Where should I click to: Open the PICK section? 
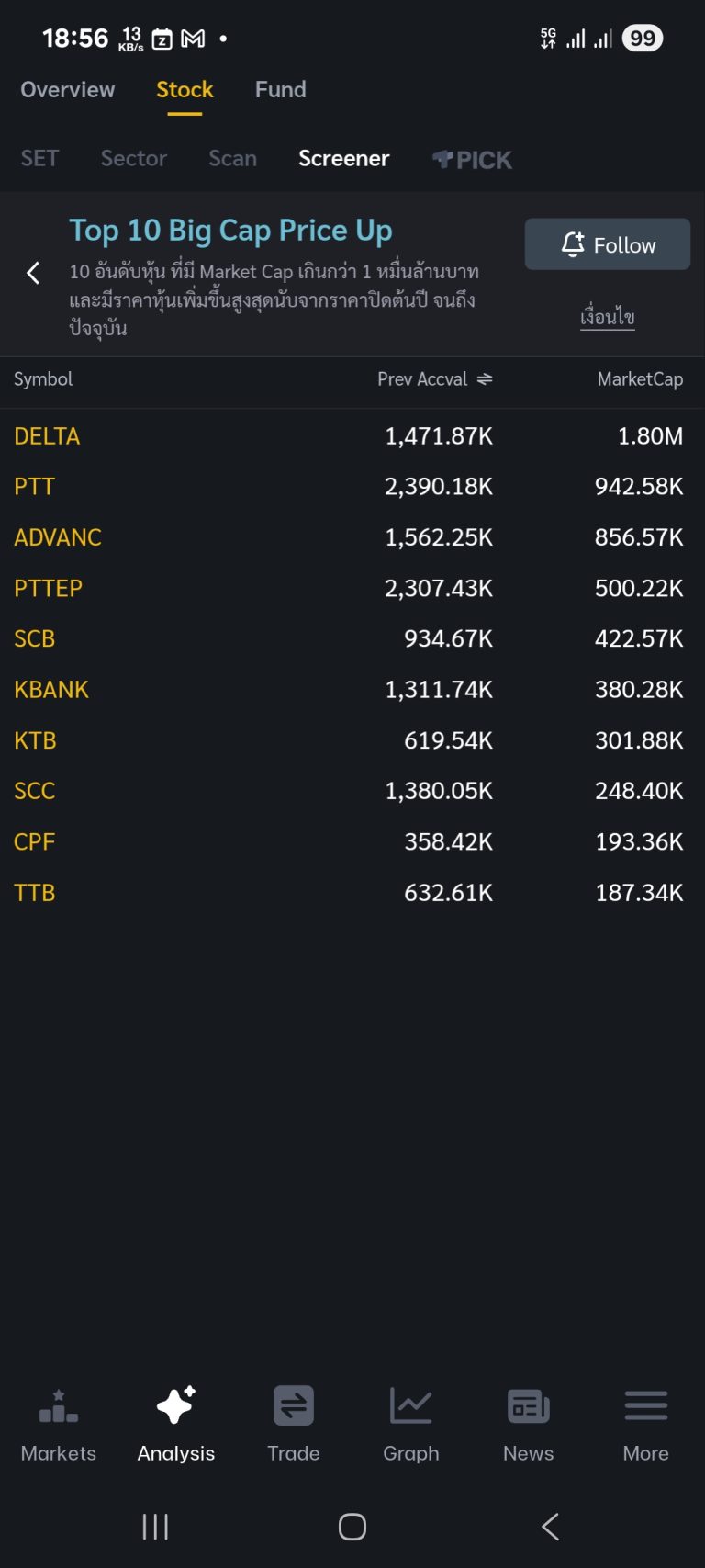472,160
